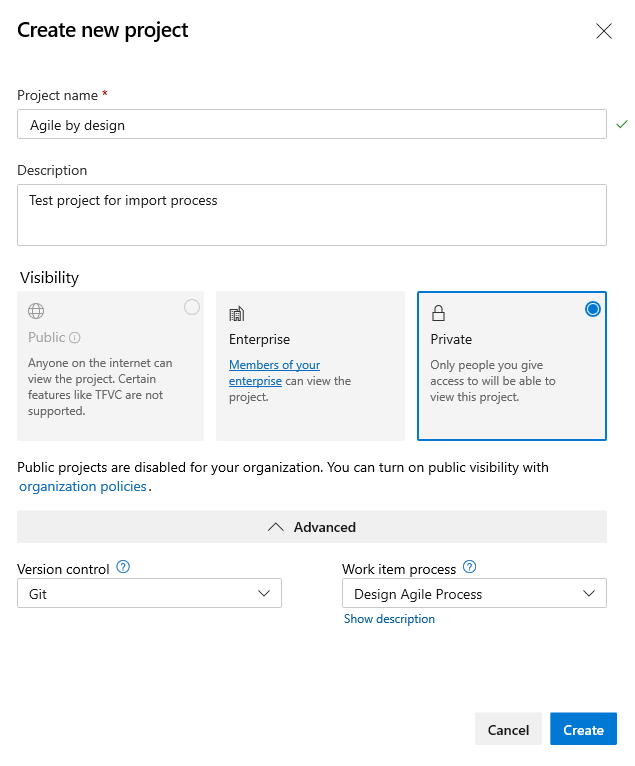Click the Show description link

point(389,619)
